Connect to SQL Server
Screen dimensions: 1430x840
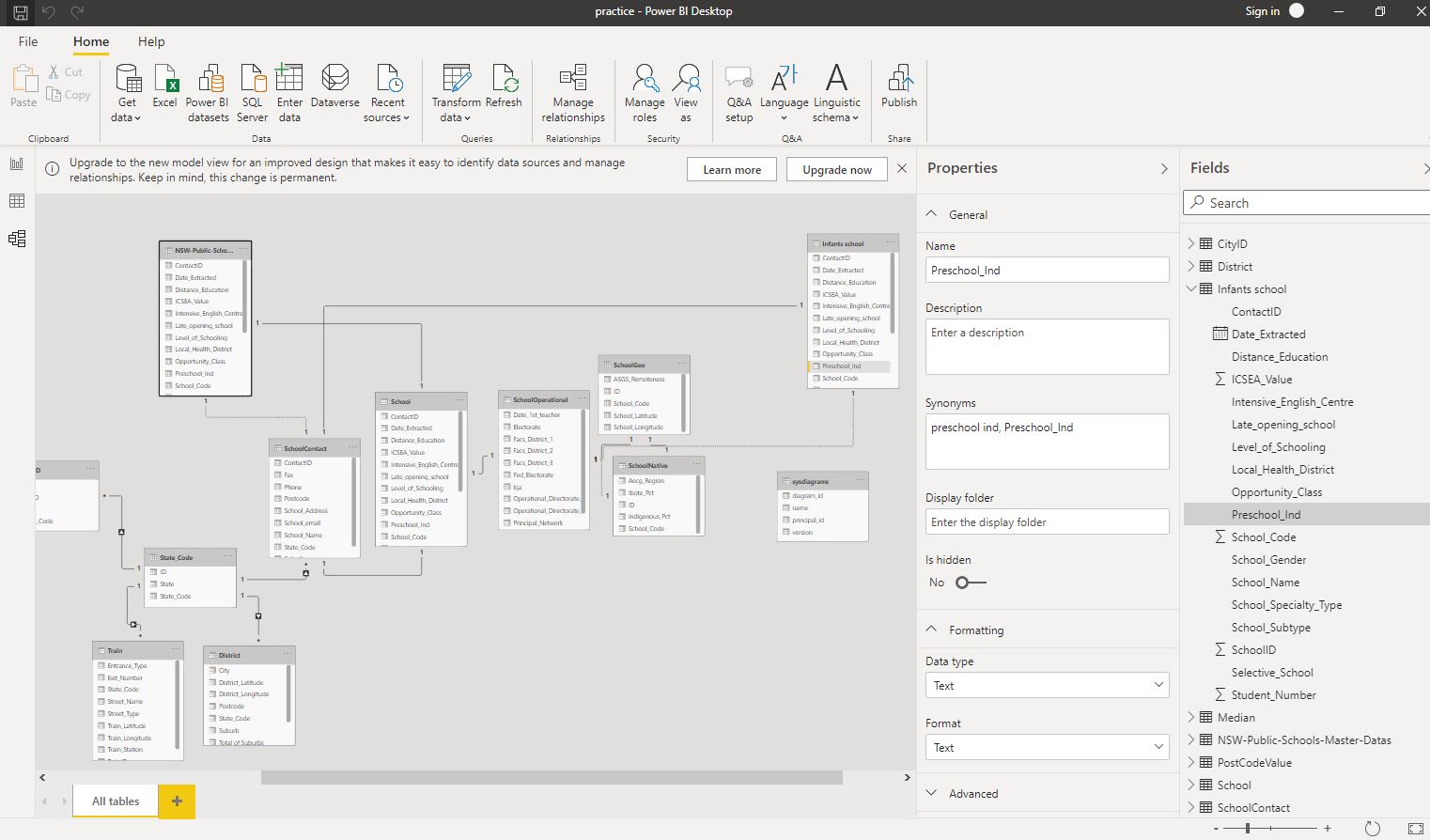(x=252, y=94)
